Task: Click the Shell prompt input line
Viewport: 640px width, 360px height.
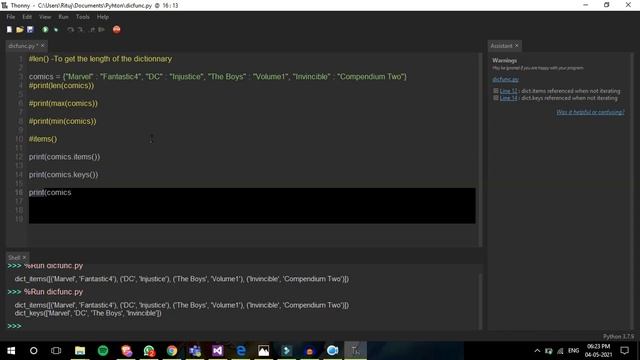Action: pos(245,326)
